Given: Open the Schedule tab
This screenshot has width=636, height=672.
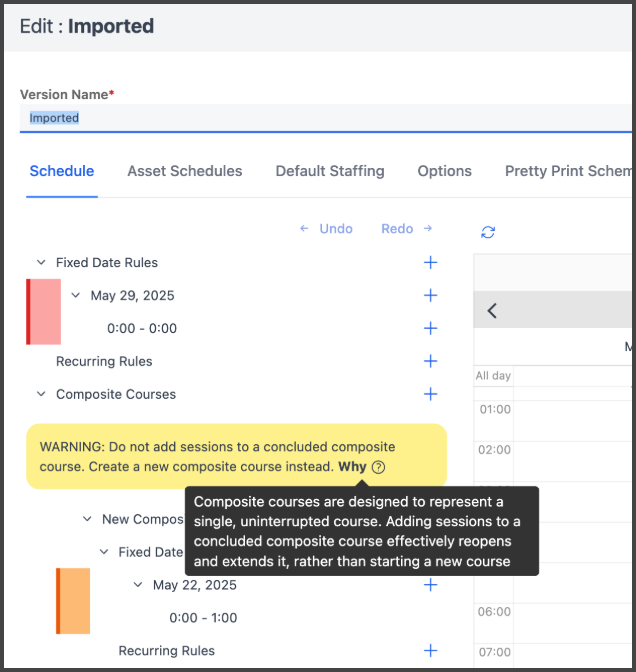Looking at the screenshot, I should (62, 171).
